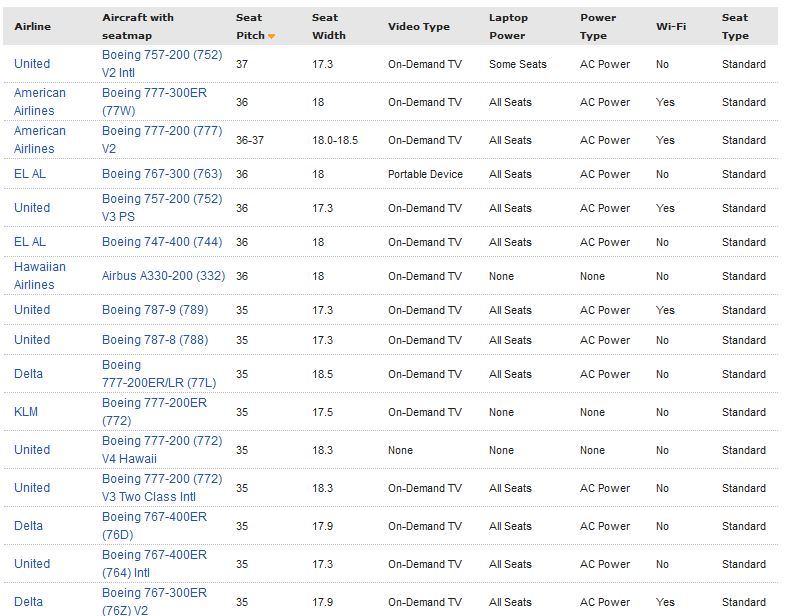
Task: Open Boeing 747-400 (744) seatmap link
Action: 162,242
